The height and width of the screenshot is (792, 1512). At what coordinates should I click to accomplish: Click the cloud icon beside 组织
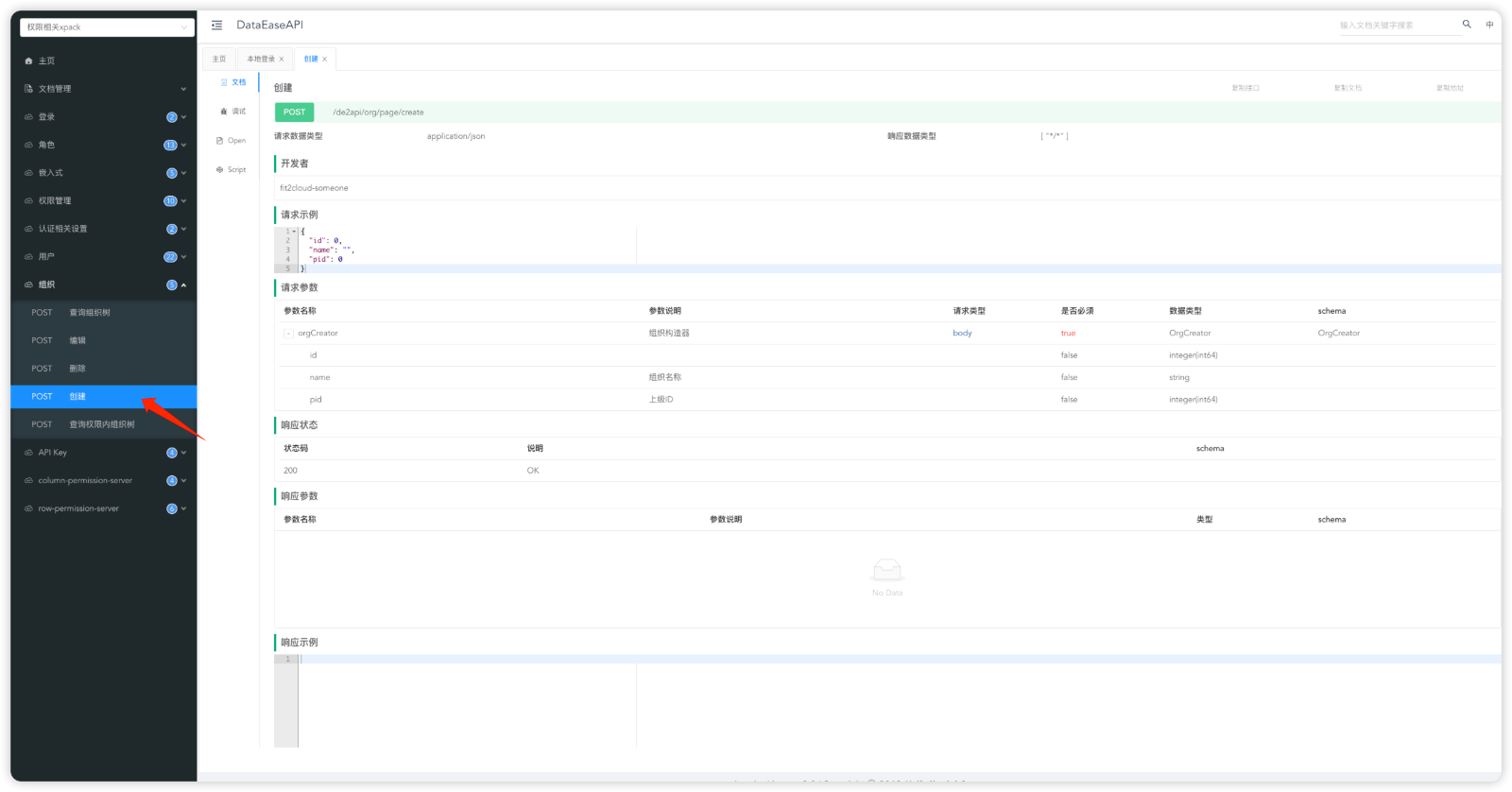click(x=28, y=284)
